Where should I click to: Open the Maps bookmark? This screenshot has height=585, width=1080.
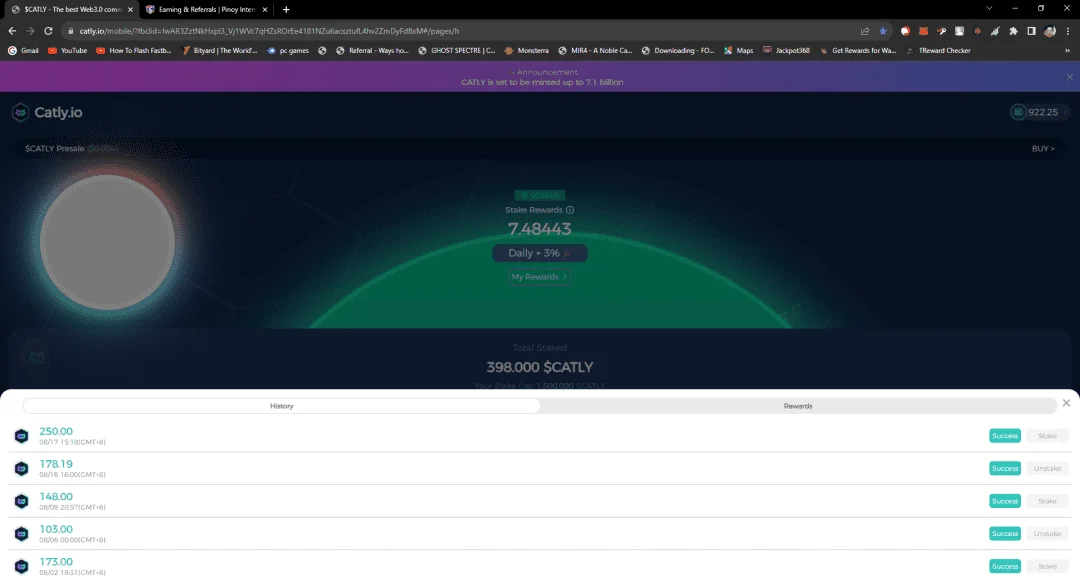pos(738,50)
